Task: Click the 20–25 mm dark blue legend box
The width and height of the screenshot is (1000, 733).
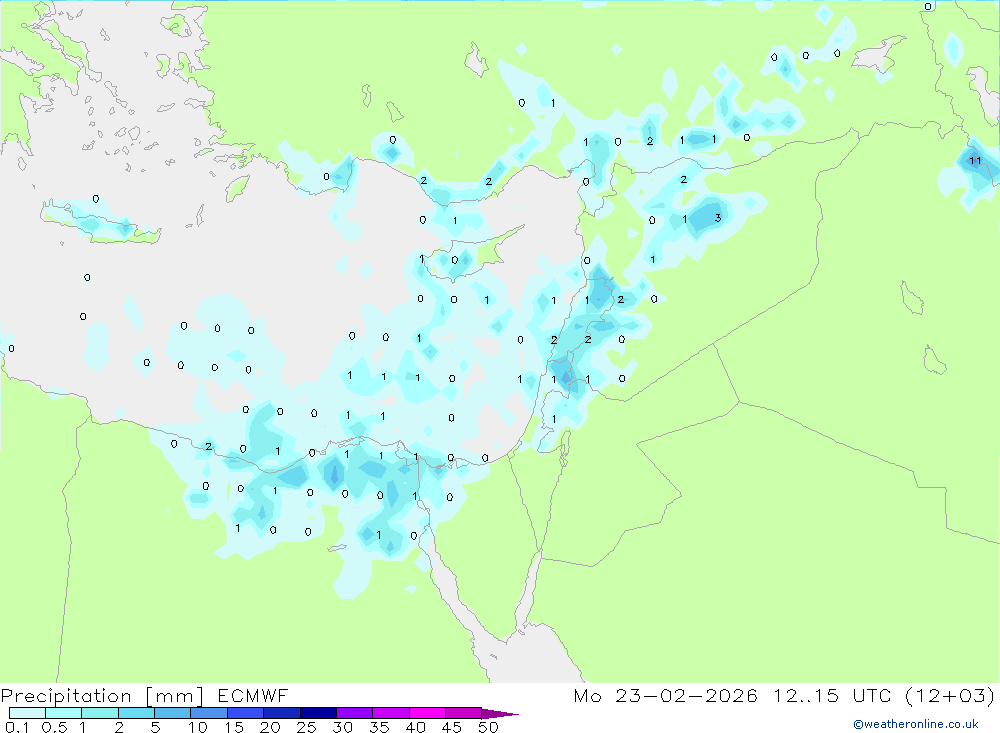Action: point(282,713)
